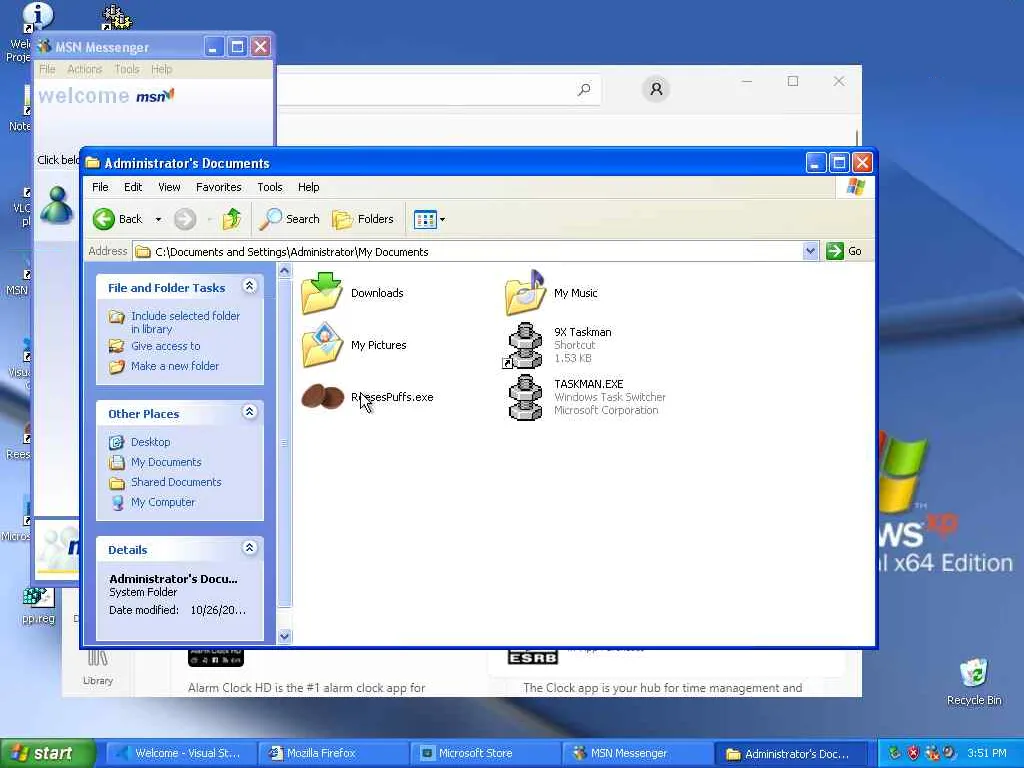Open the Tools menu in Documents window
The width and height of the screenshot is (1024, 768).
pos(270,187)
